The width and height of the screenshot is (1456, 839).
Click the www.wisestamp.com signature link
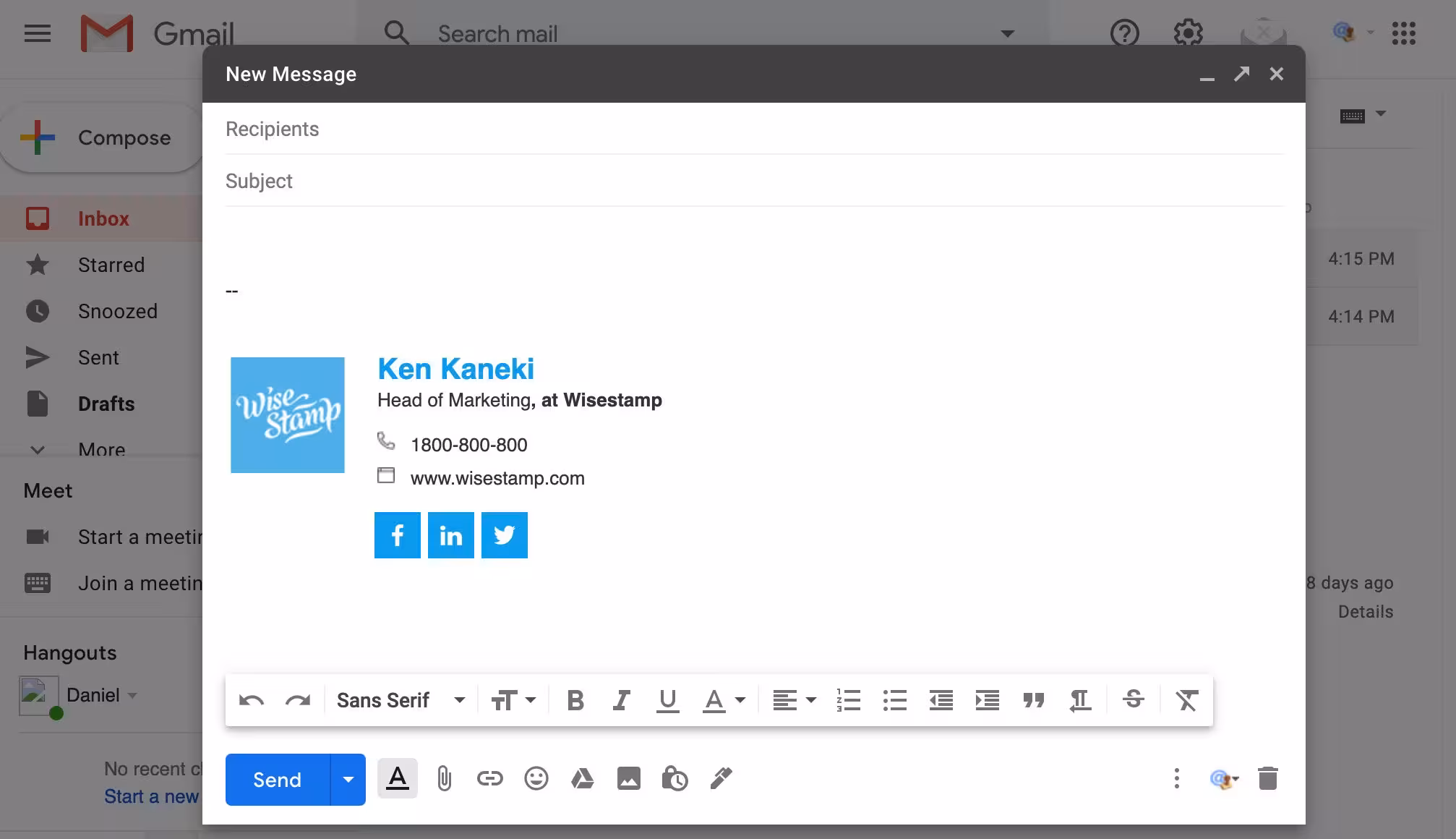pos(497,478)
